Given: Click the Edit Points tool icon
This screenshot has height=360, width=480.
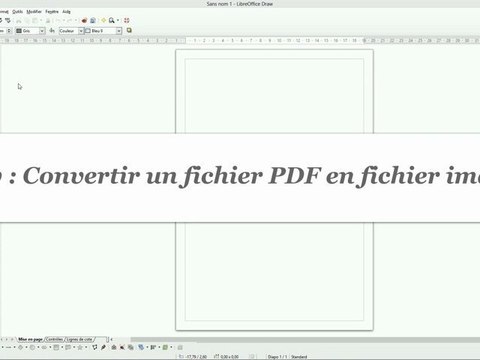Looking at the screenshot, I should pos(95,347).
